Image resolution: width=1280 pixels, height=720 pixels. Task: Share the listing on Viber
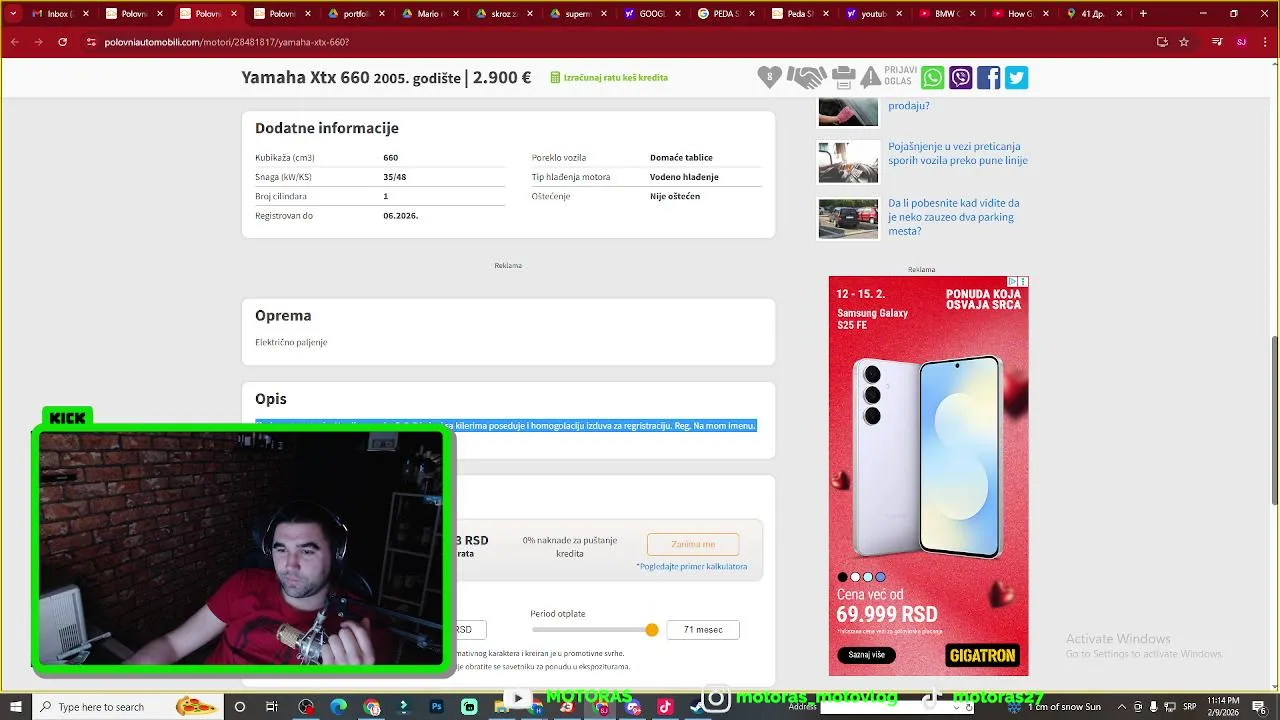[960, 77]
